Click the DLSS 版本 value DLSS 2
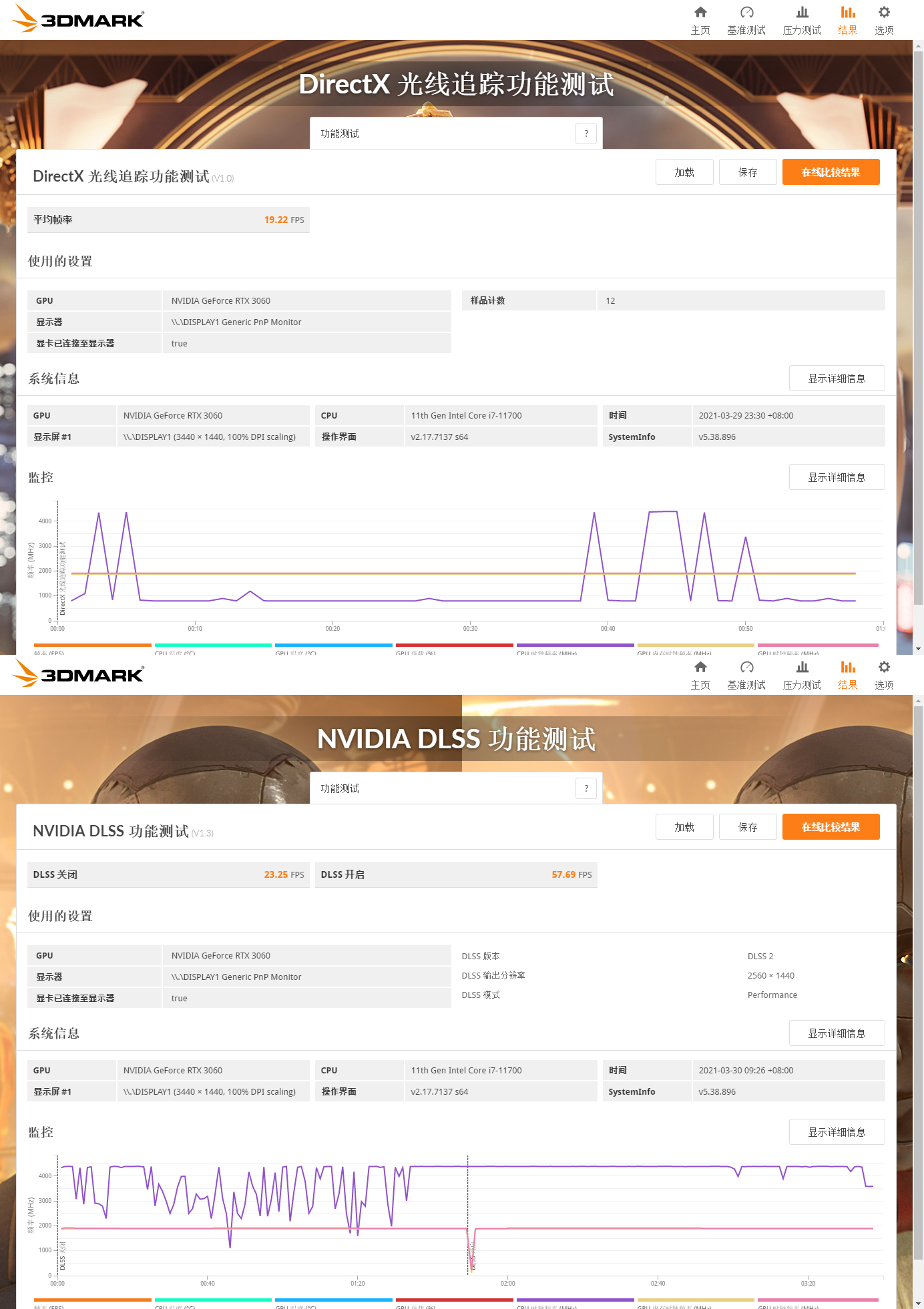924x1309 pixels. point(760,957)
